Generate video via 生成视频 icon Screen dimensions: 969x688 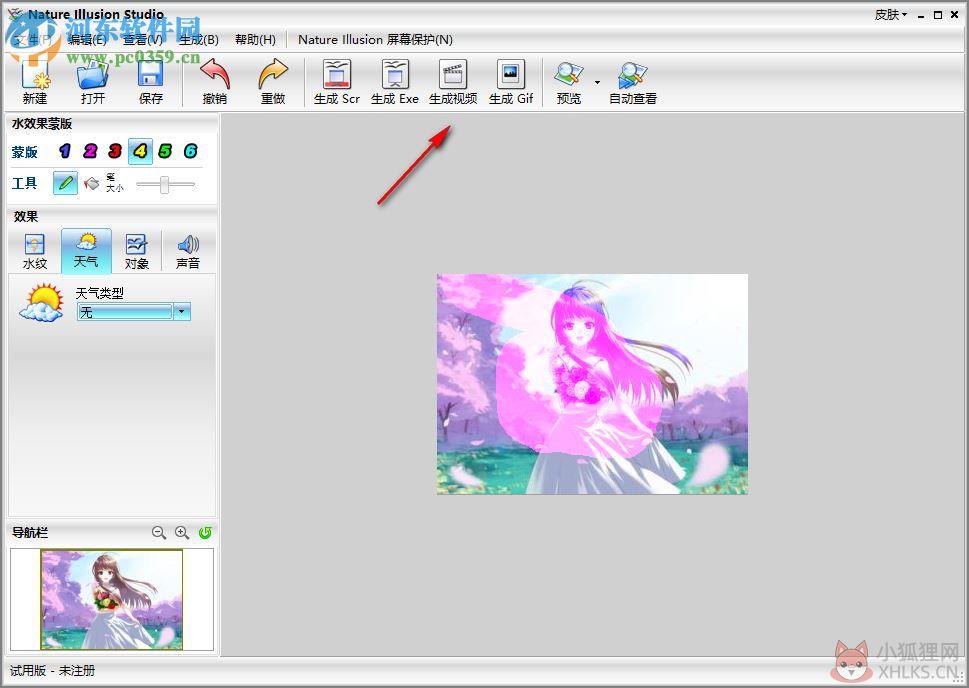point(453,82)
